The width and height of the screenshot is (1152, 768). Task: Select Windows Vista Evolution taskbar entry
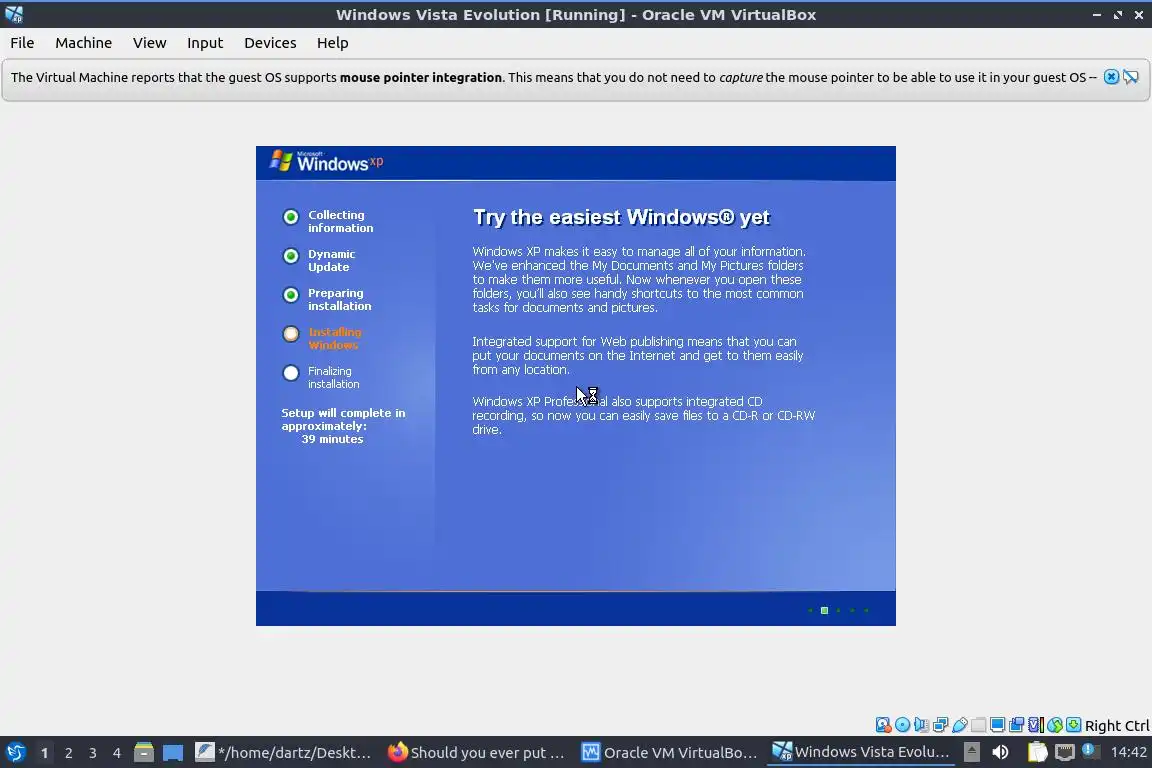pos(861,752)
